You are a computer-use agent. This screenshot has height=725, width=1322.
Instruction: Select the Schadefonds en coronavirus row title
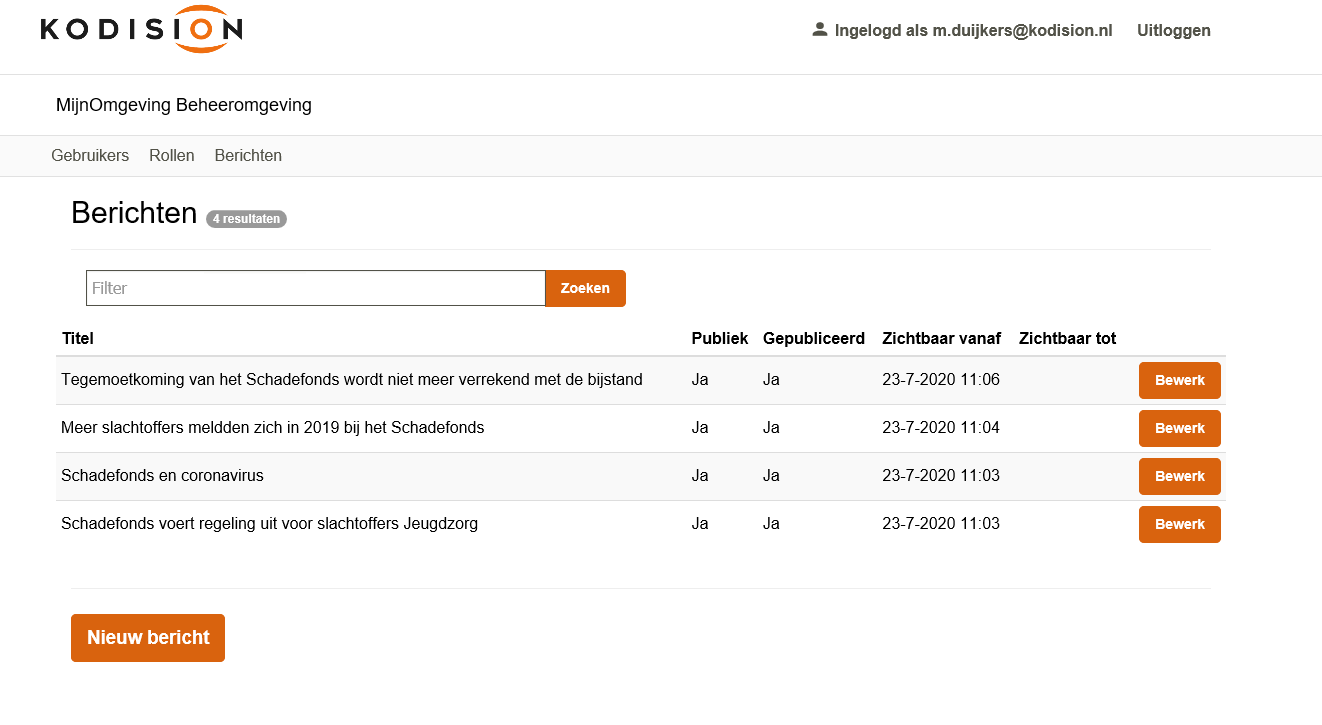click(162, 476)
